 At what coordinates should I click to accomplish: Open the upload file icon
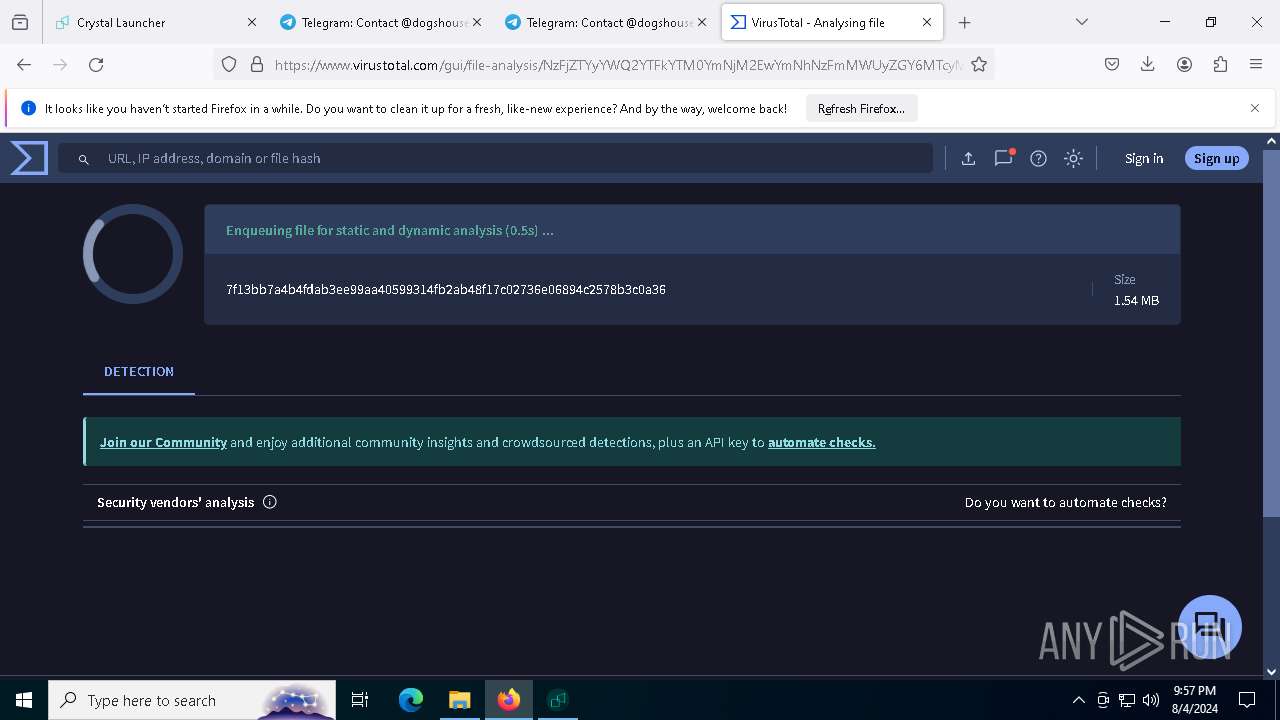click(x=968, y=158)
